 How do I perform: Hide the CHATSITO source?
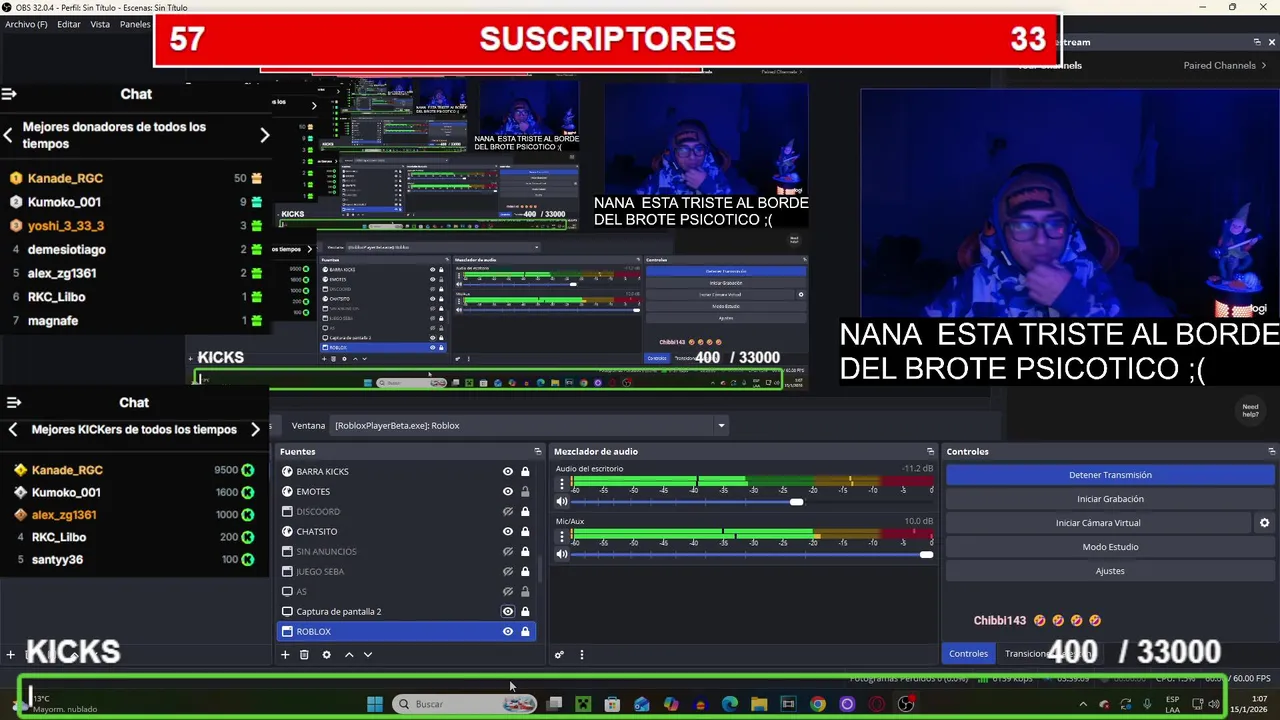point(507,532)
